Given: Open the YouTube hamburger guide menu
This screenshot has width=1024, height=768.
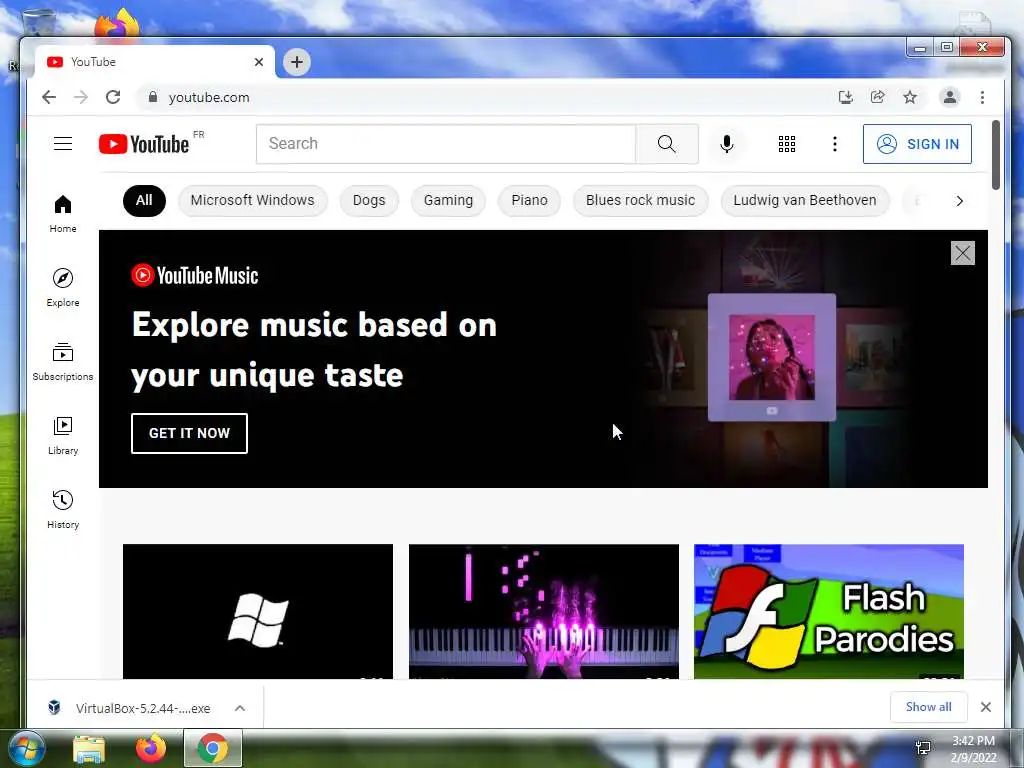Looking at the screenshot, I should (x=63, y=144).
